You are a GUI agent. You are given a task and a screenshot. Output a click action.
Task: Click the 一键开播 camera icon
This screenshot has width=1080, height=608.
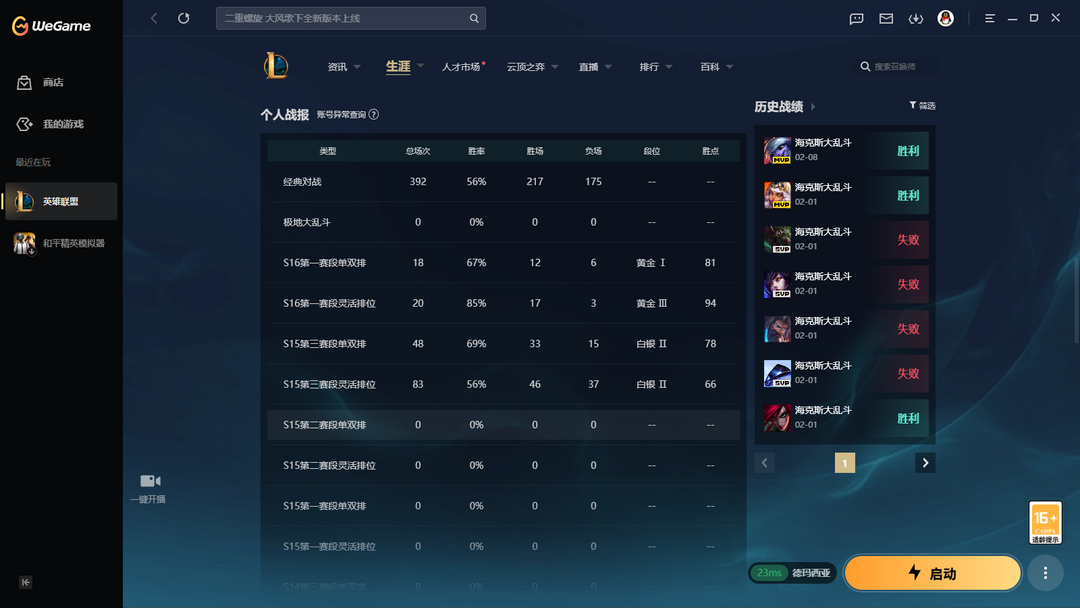[150, 482]
